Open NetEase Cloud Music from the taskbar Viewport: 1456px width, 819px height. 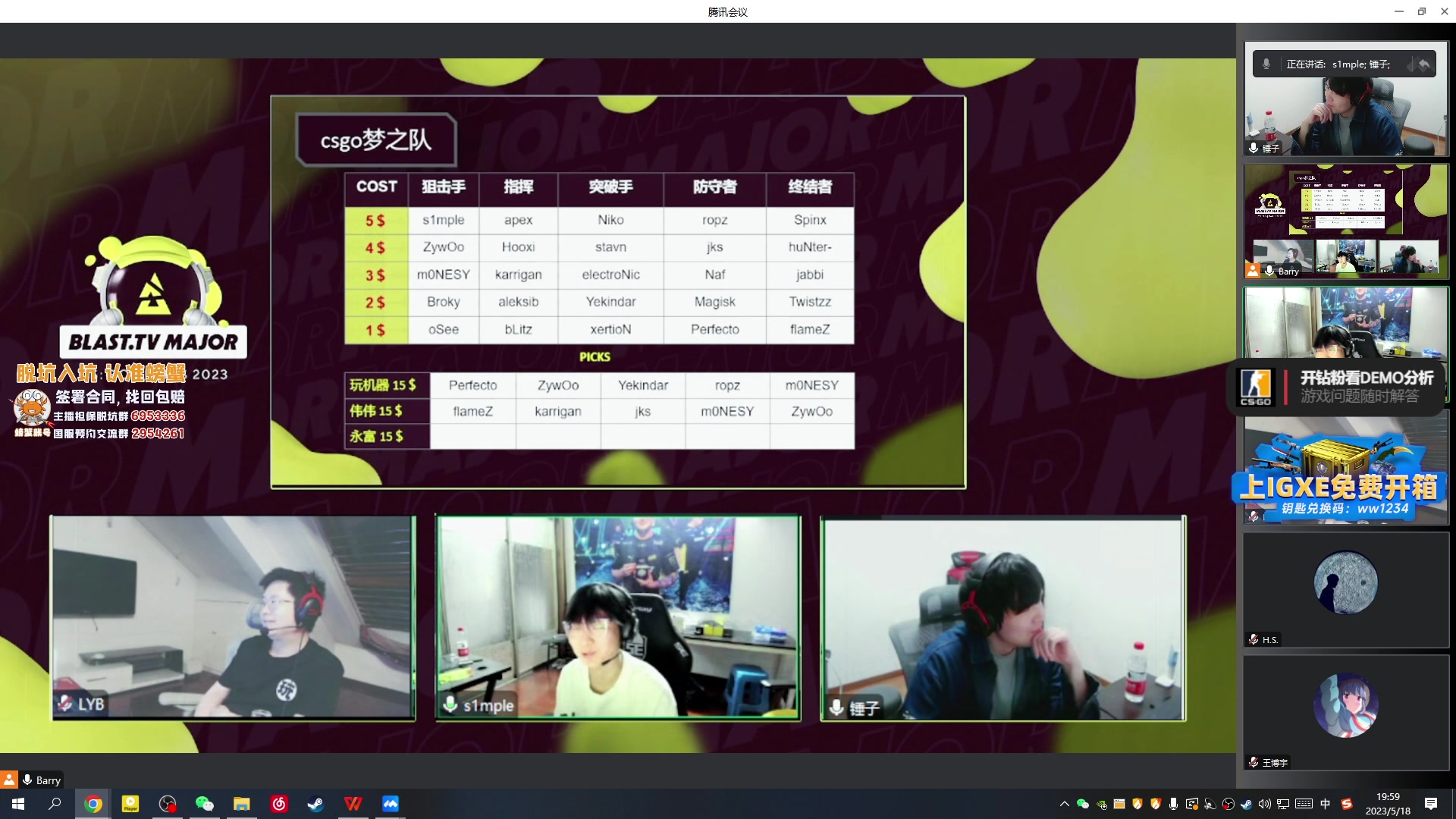[x=278, y=803]
